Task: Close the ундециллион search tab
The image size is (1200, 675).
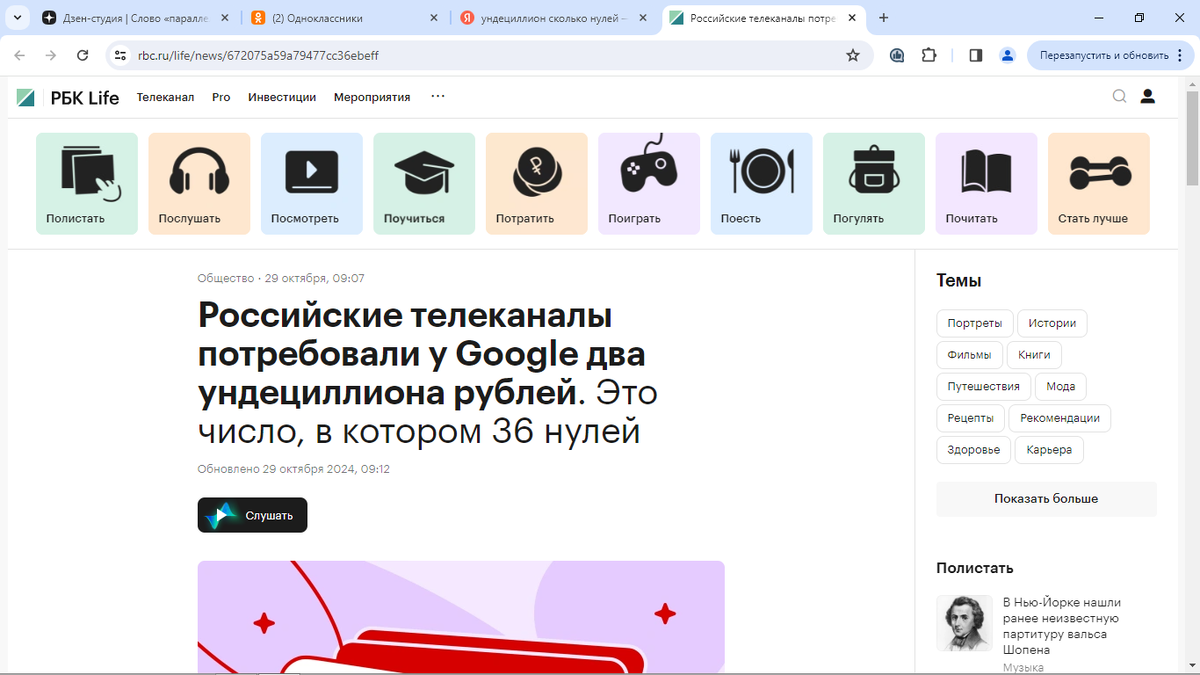Action: tap(643, 18)
